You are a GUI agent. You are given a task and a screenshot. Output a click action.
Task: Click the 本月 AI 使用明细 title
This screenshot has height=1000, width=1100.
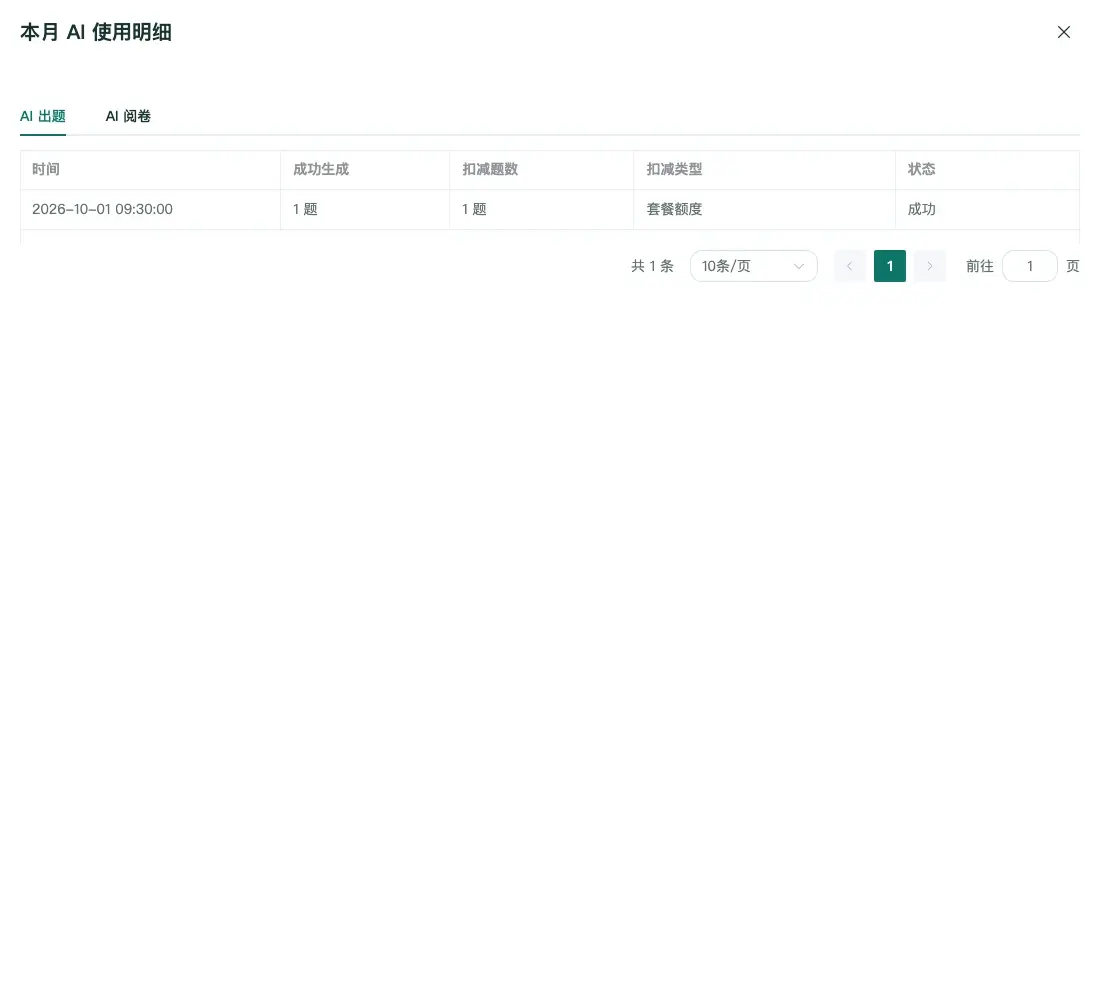coord(96,32)
